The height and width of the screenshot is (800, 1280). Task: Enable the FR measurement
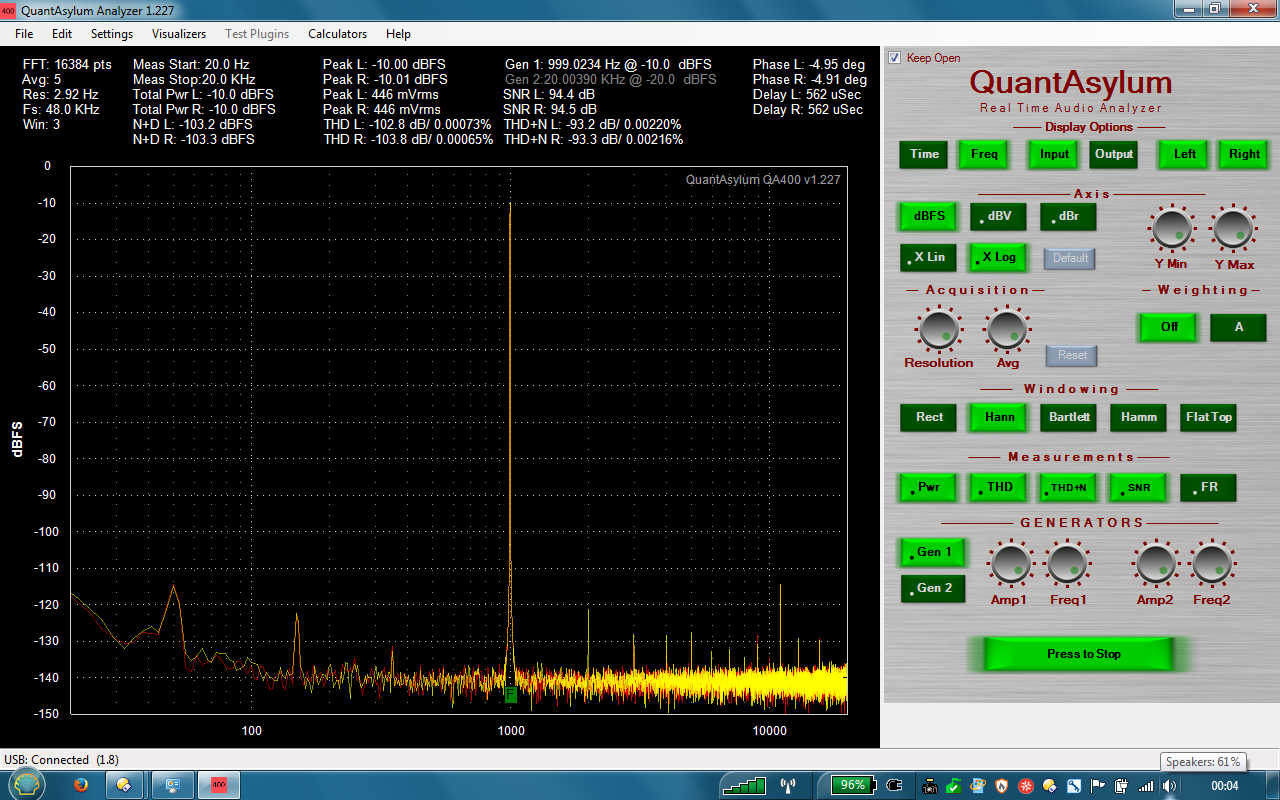click(x=1208, y=487)
